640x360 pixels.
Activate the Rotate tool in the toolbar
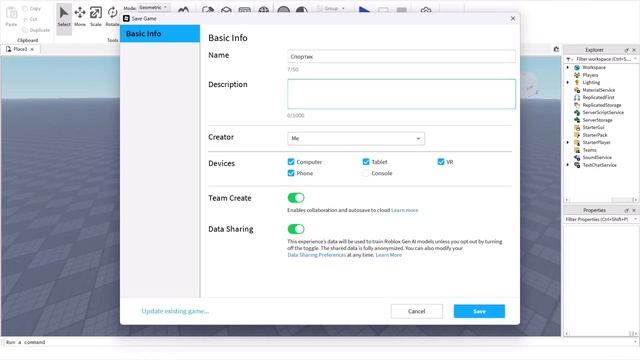point(112,16)
